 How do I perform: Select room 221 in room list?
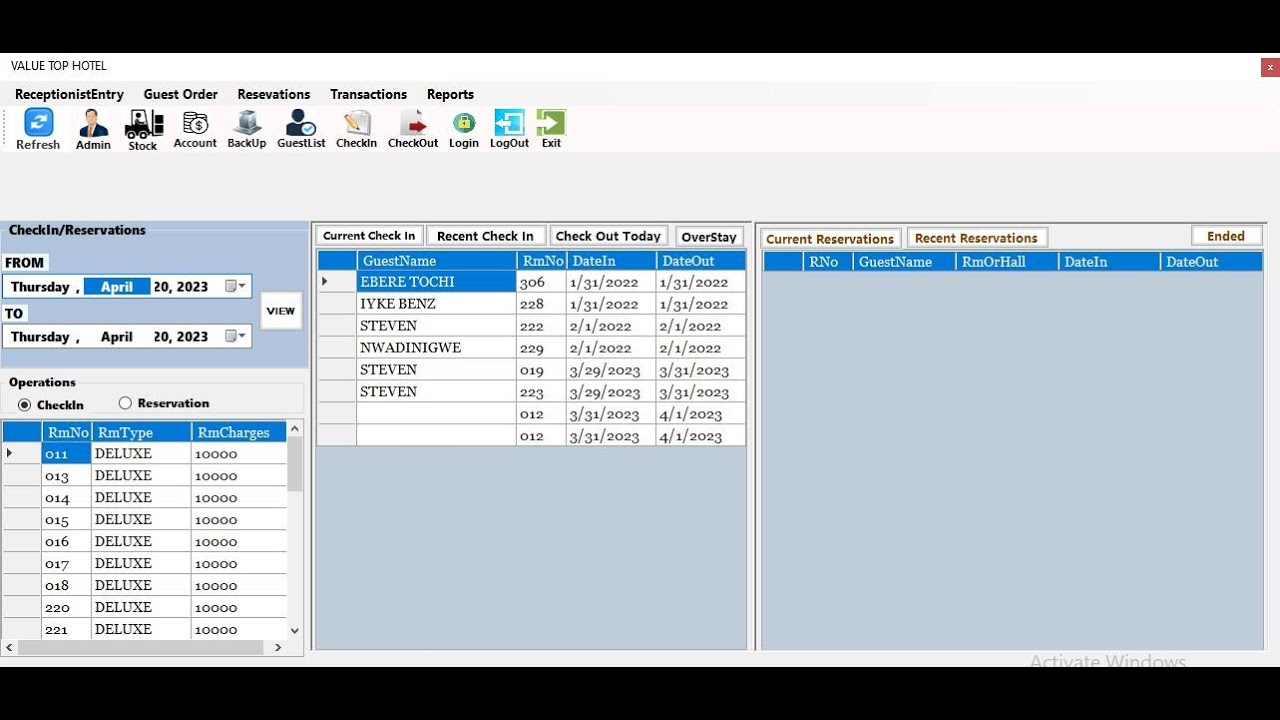click(x=145, y=629)
